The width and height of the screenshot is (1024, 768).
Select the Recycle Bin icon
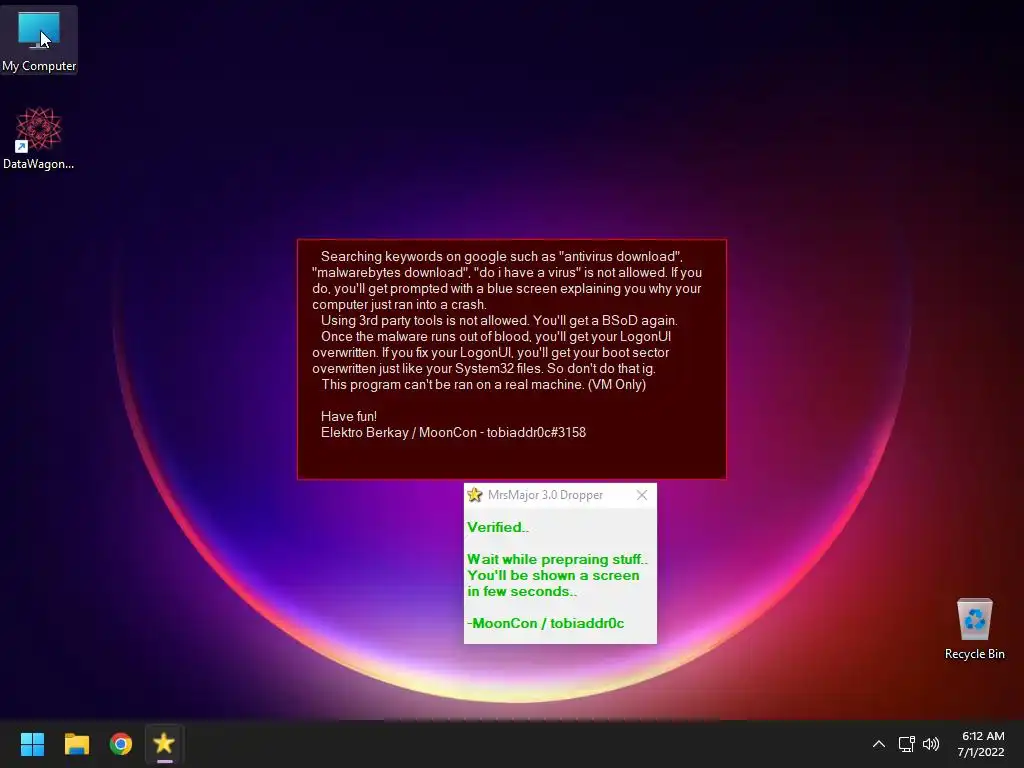click(x=974, y=628)
